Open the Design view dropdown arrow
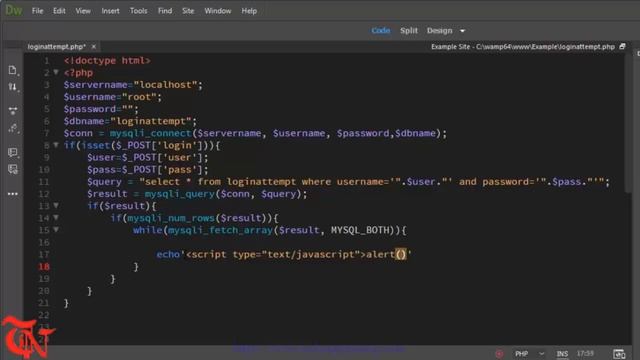The image size is (640, 360). [x=462, y=31]
